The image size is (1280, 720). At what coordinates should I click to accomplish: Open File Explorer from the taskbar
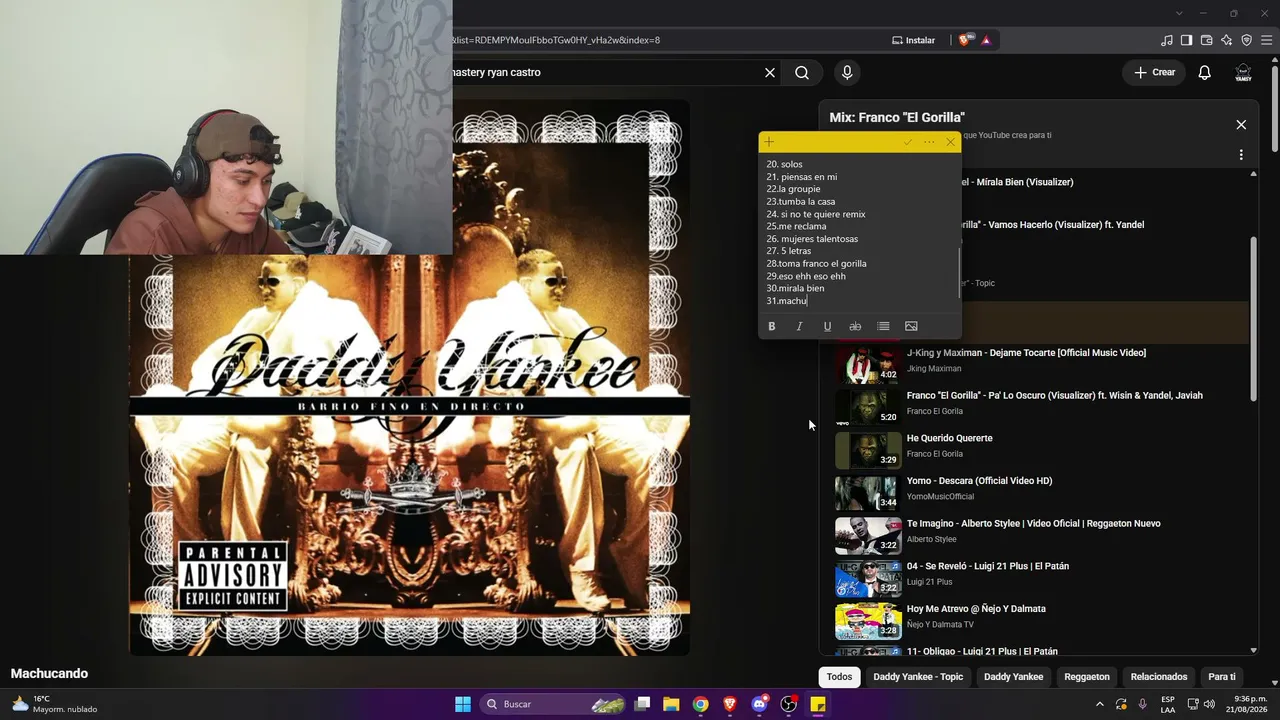tap(671, 704)
